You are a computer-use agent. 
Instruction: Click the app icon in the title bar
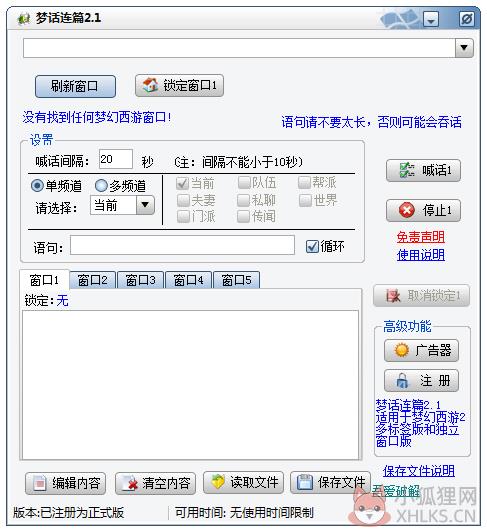[24, 19]
